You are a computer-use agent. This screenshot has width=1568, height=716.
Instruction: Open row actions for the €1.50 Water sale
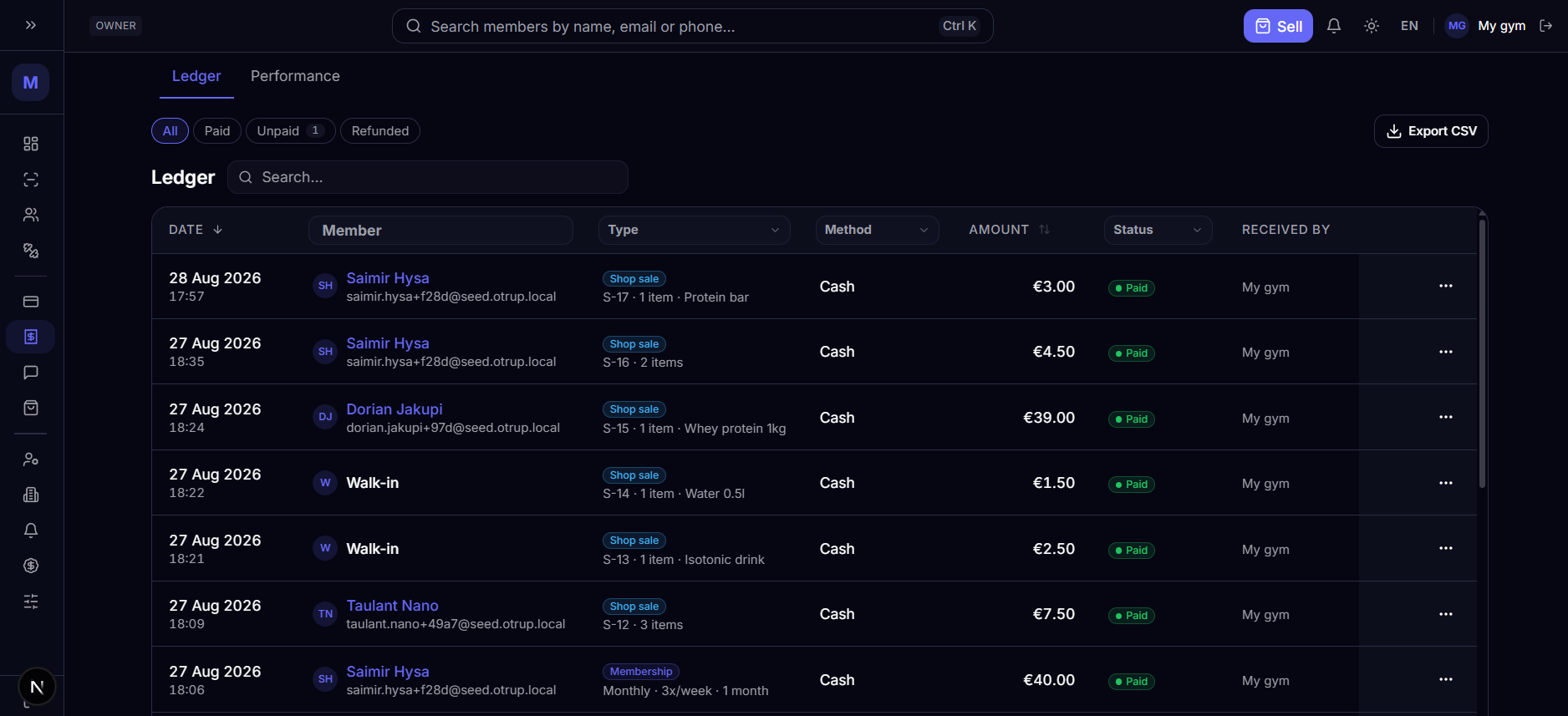1446,483
